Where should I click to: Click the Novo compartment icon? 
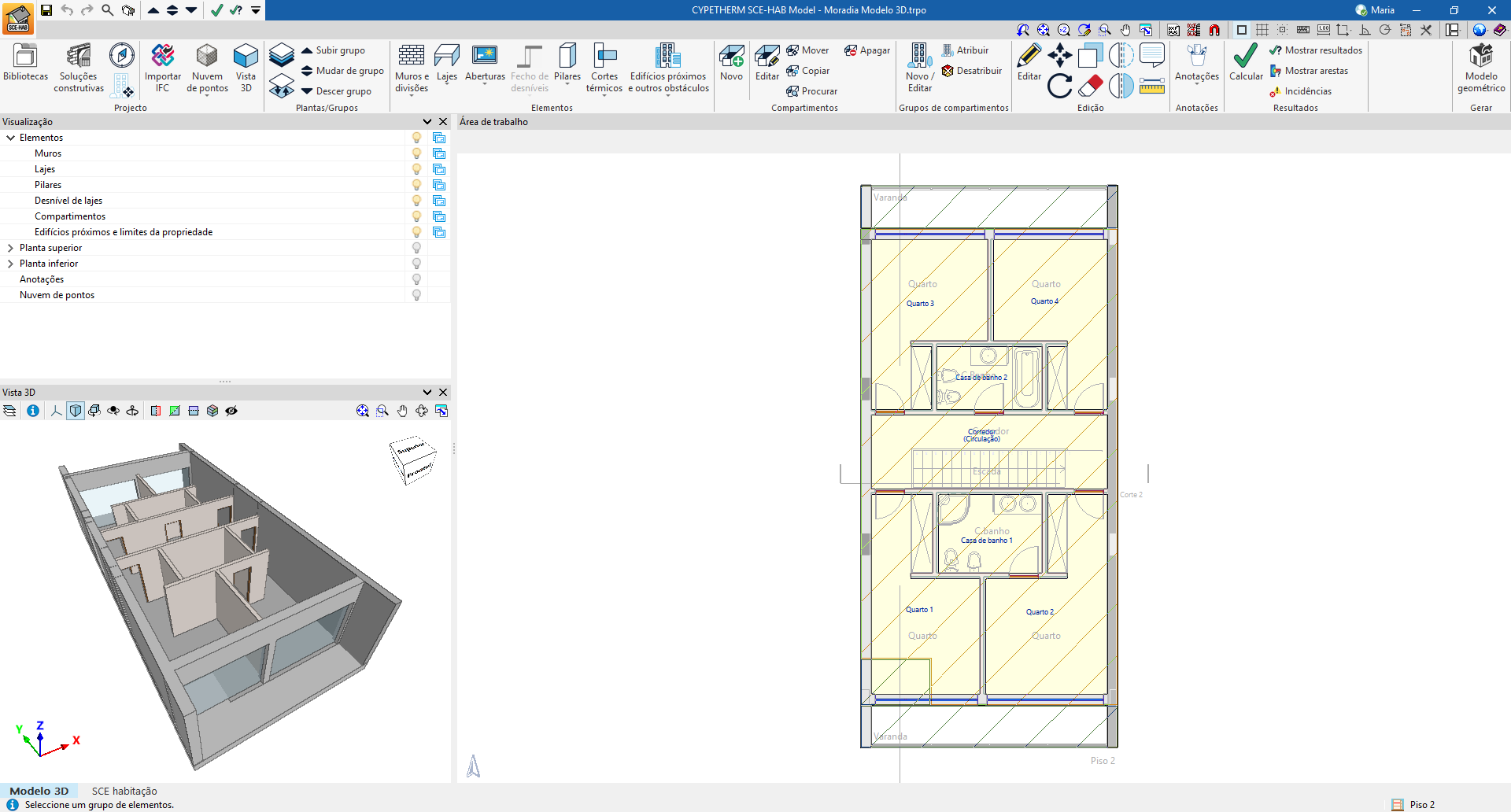731,63
